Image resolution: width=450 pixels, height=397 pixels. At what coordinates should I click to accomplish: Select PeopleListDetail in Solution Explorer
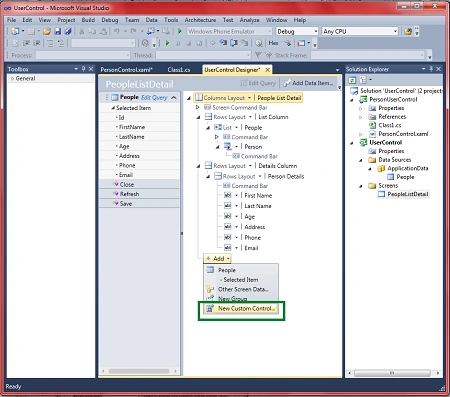pos(407,194)
